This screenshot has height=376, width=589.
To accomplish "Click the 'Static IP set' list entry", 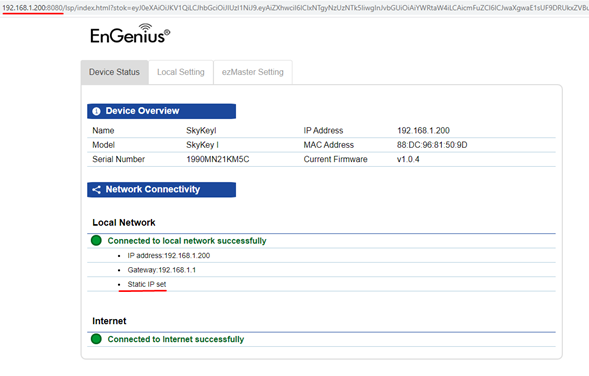I will point(146,284).
